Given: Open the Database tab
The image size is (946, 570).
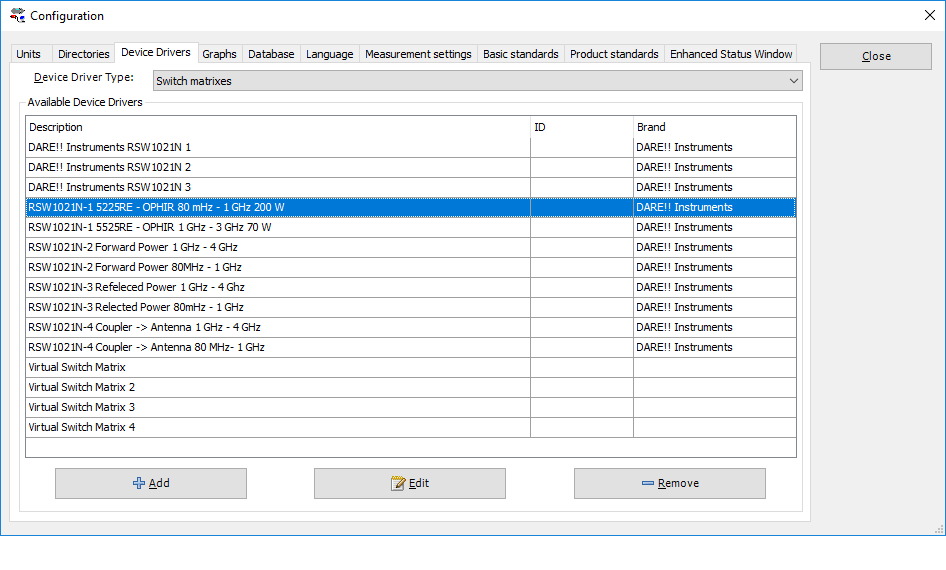Looking at the screenshot, I should pyautogui.click(x=271, y=54).
